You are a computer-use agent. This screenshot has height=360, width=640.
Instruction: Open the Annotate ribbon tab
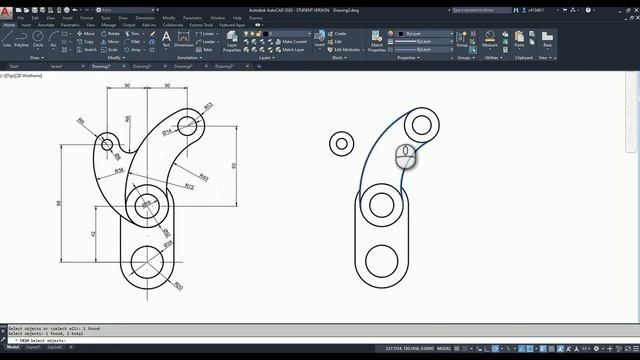[x=46, y=25]
